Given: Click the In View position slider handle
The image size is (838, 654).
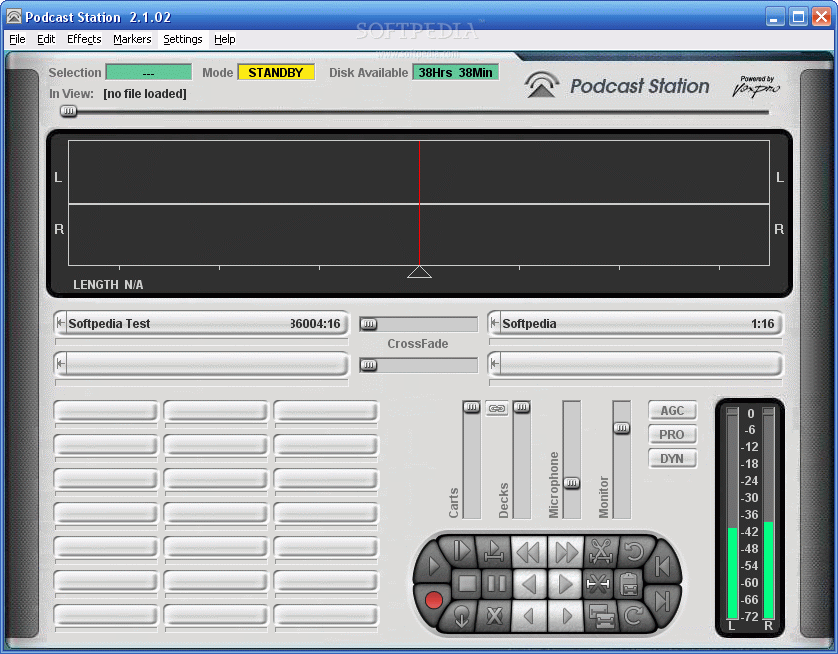Looking at the screenshot, I should click(x=68, y=111).
